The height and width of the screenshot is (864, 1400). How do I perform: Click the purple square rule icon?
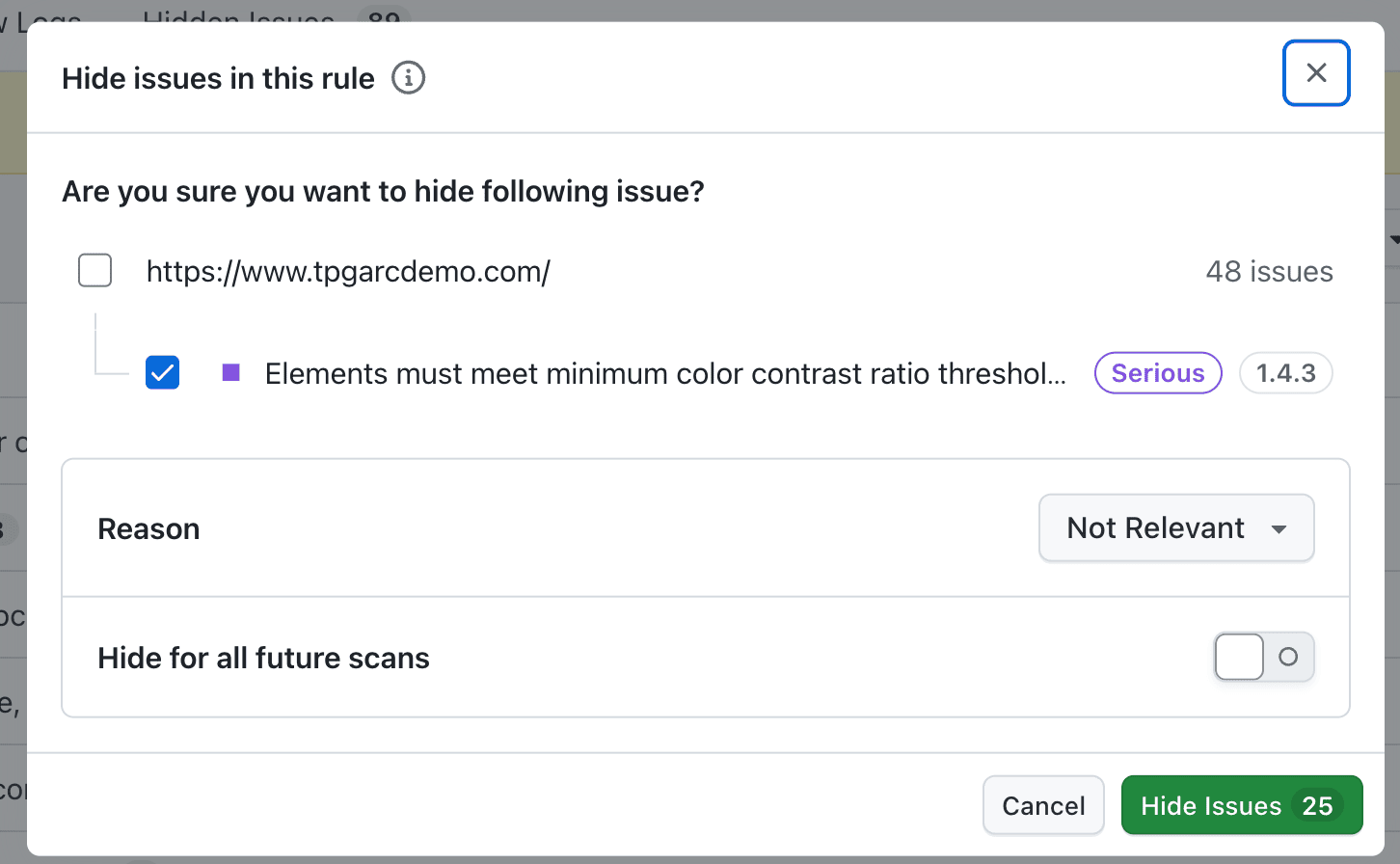click(x=230, y=372)
